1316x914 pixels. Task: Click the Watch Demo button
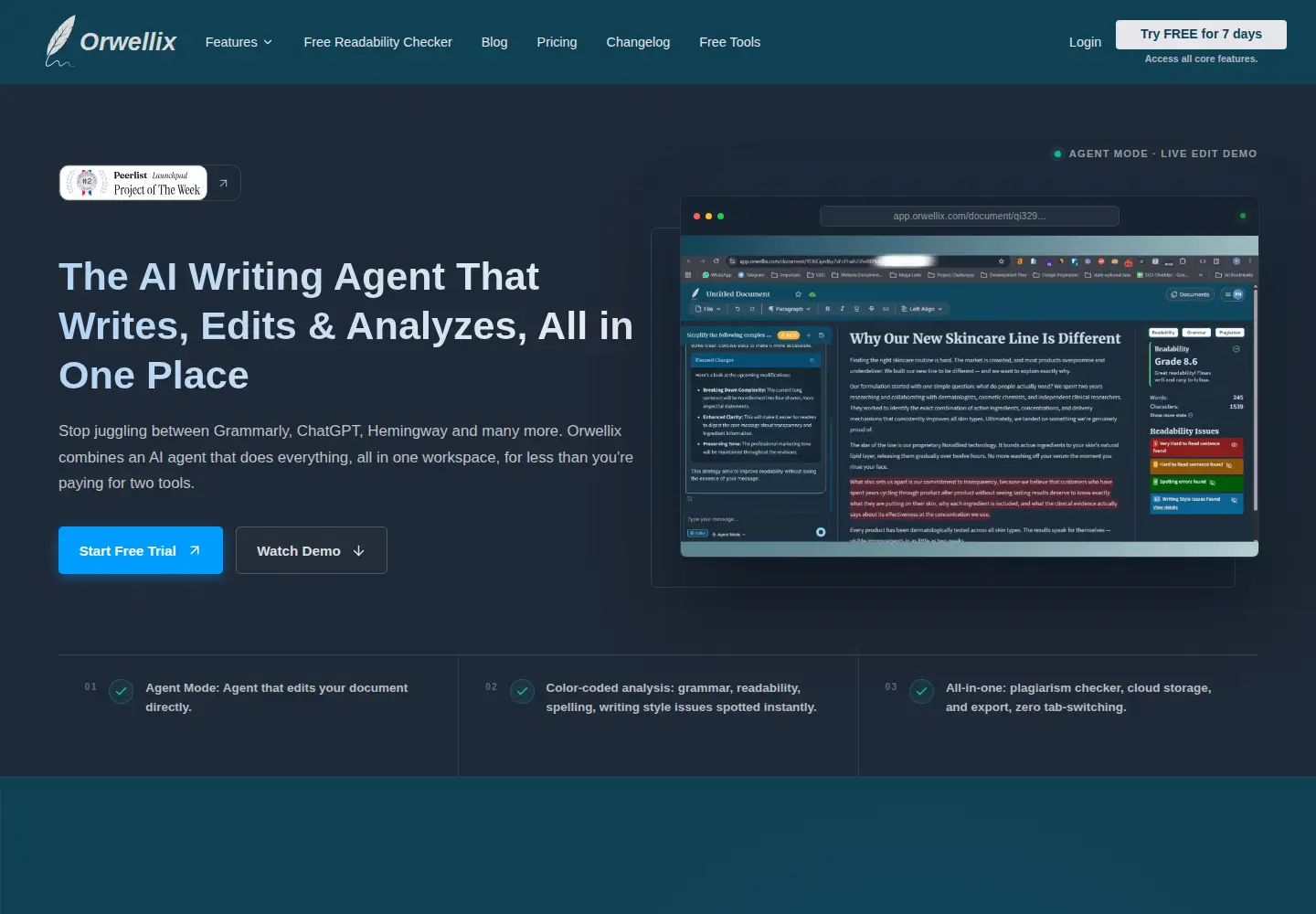(312, 550)
